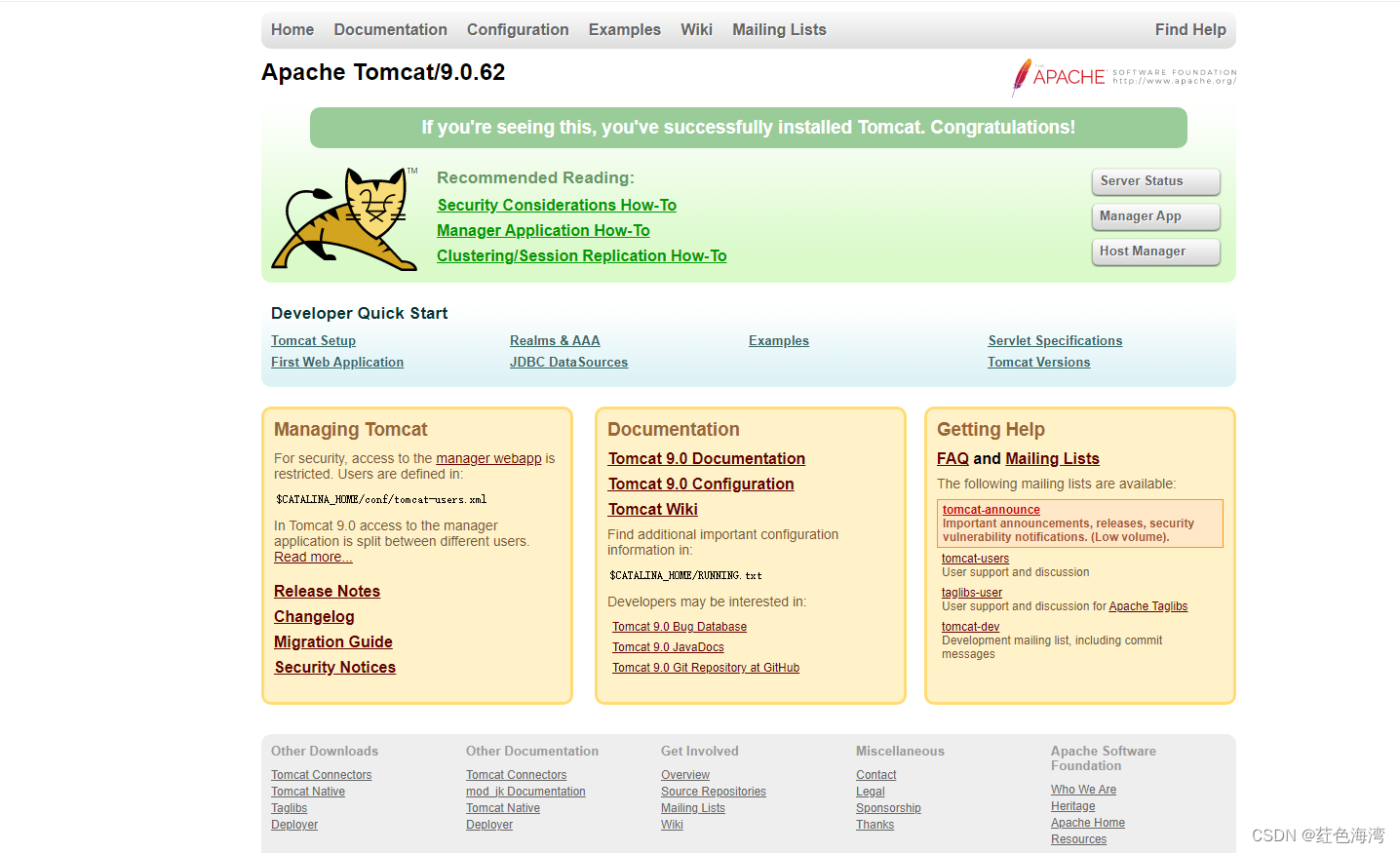Follow the Tomcat Setup quick start link
Image resolution: width=1400 pixels, height=853 pixels.
click(x=313, y=340)
